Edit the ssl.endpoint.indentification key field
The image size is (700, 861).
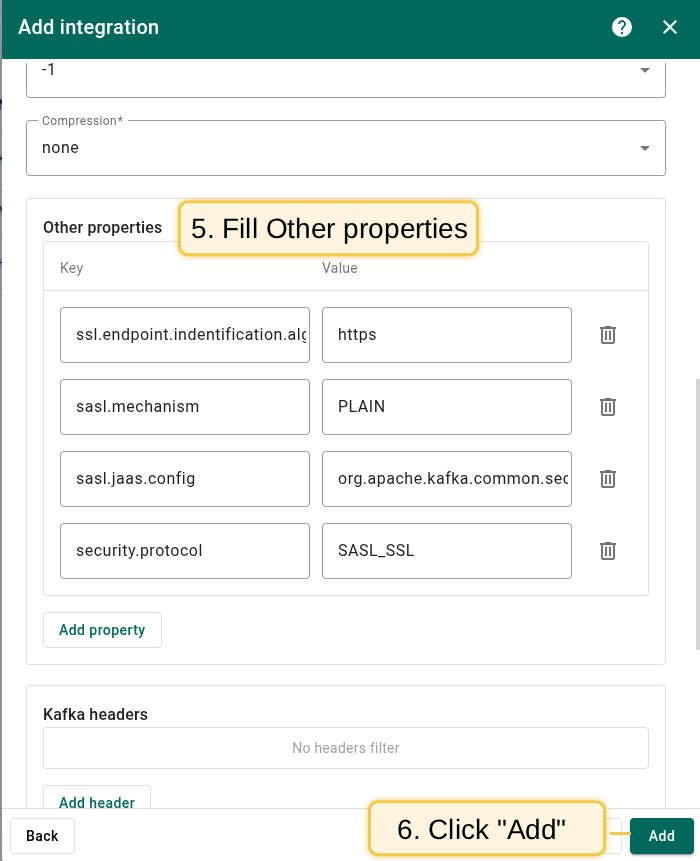[185, 335]
